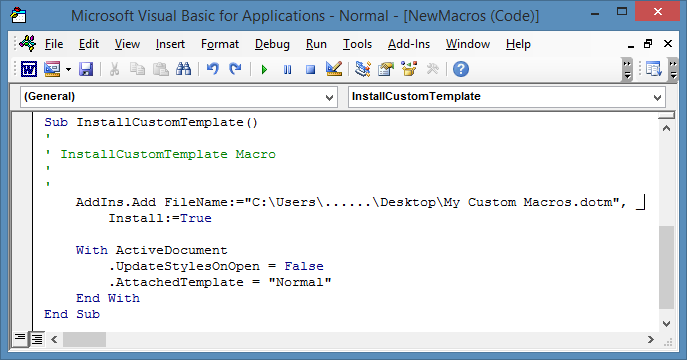Open the Debug menu
Viewport: 687px width, 360px height.
272,44
